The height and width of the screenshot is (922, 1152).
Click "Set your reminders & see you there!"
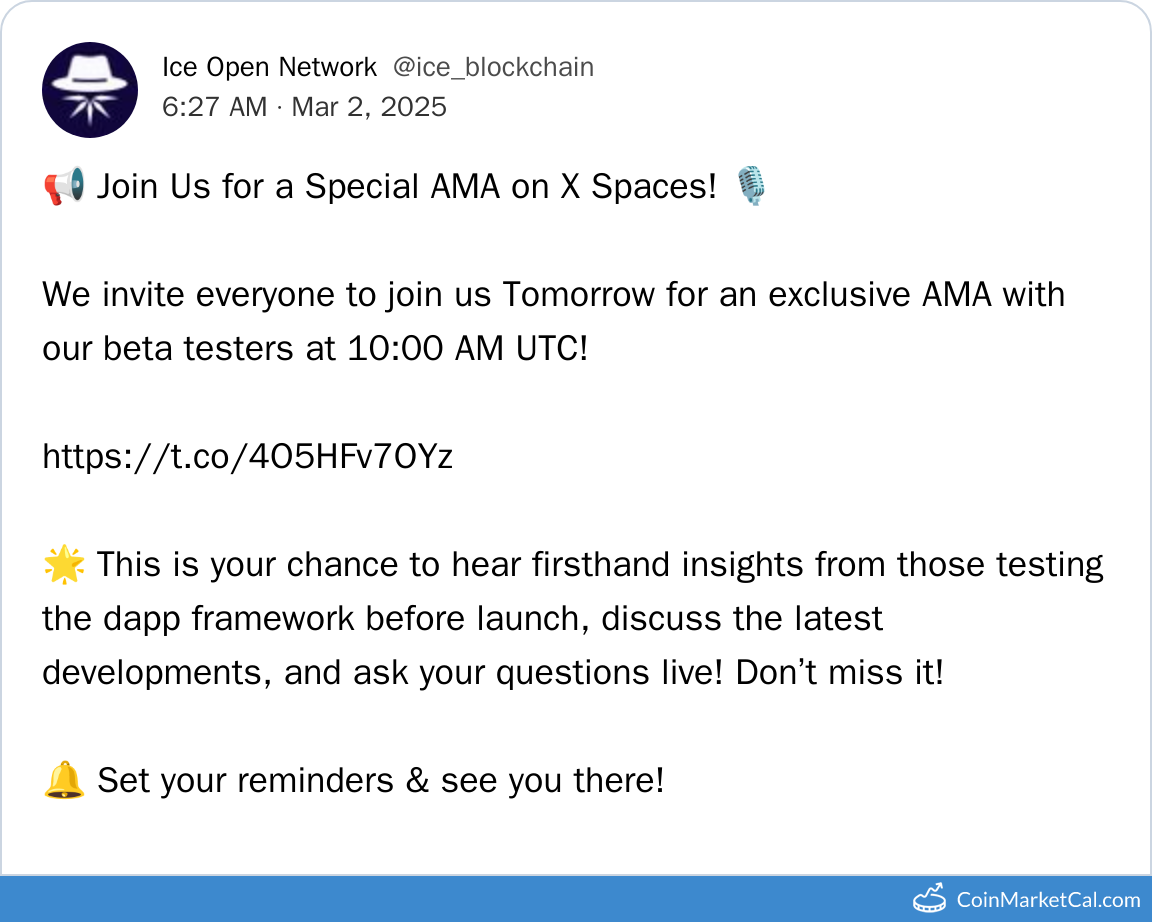(x=380, y=781)
